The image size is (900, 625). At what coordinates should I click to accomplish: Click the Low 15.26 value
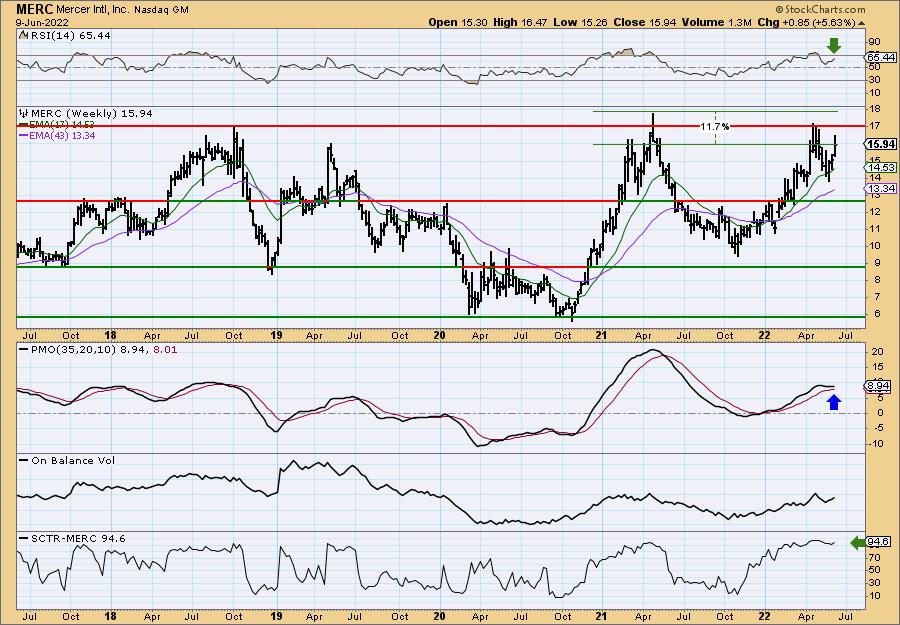[x=581, y=22]
